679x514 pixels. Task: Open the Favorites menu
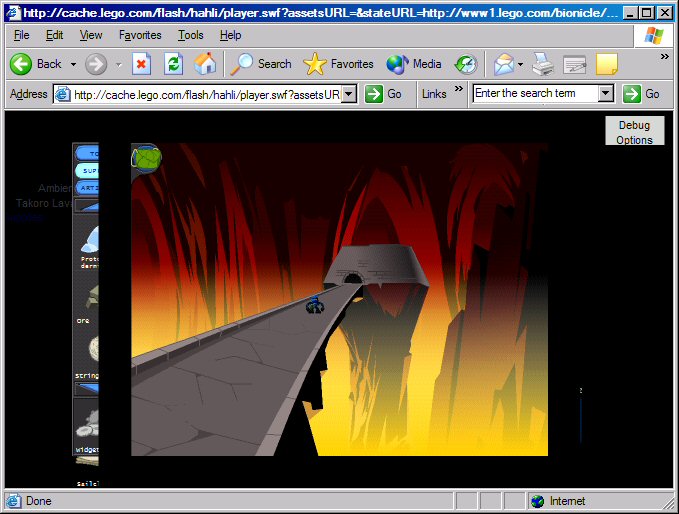[140, 35]
